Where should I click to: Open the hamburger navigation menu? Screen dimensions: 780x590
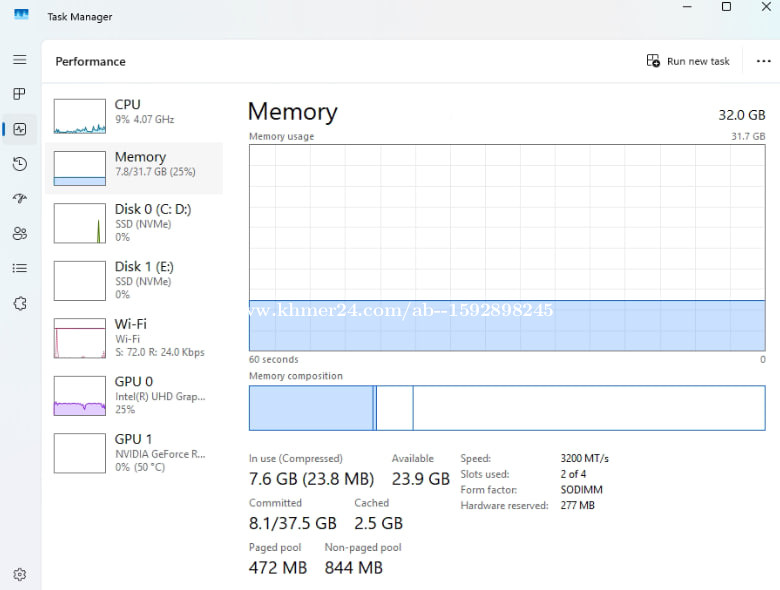19,60
